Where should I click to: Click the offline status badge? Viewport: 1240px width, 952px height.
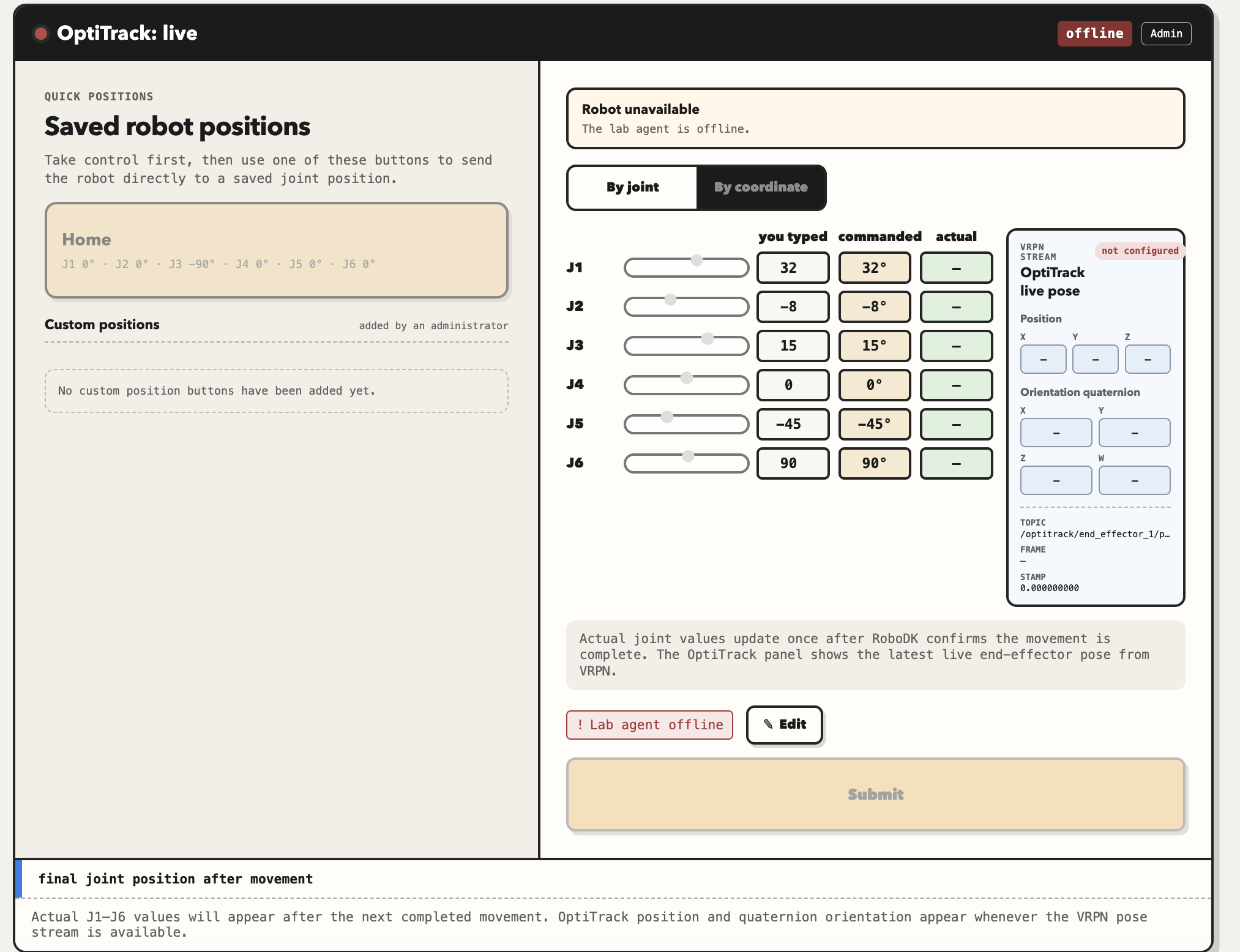coord(1094,34)
